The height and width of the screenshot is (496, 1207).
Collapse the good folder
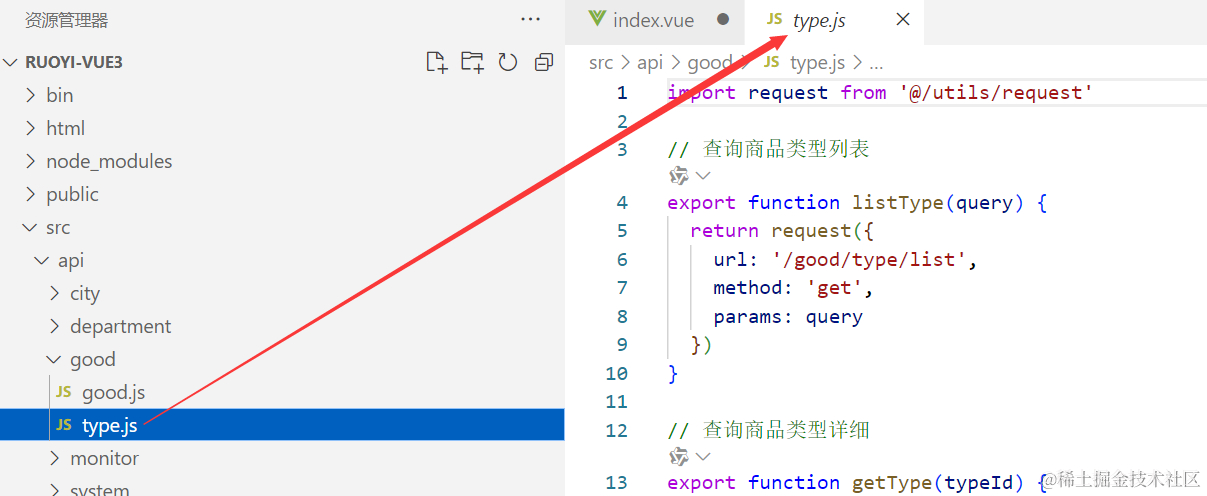pos(92,359)
